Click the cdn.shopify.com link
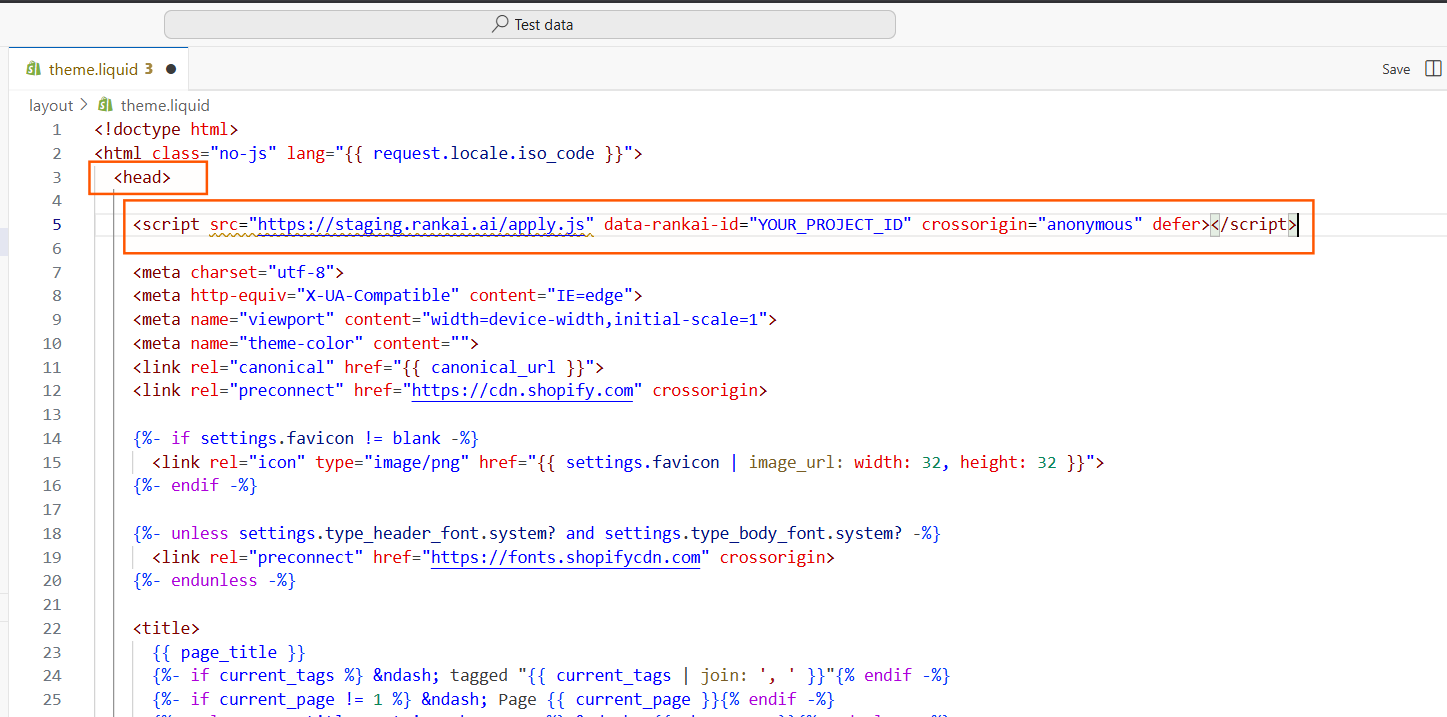This screenshot has width=1447, height=717. click(523, 390)
